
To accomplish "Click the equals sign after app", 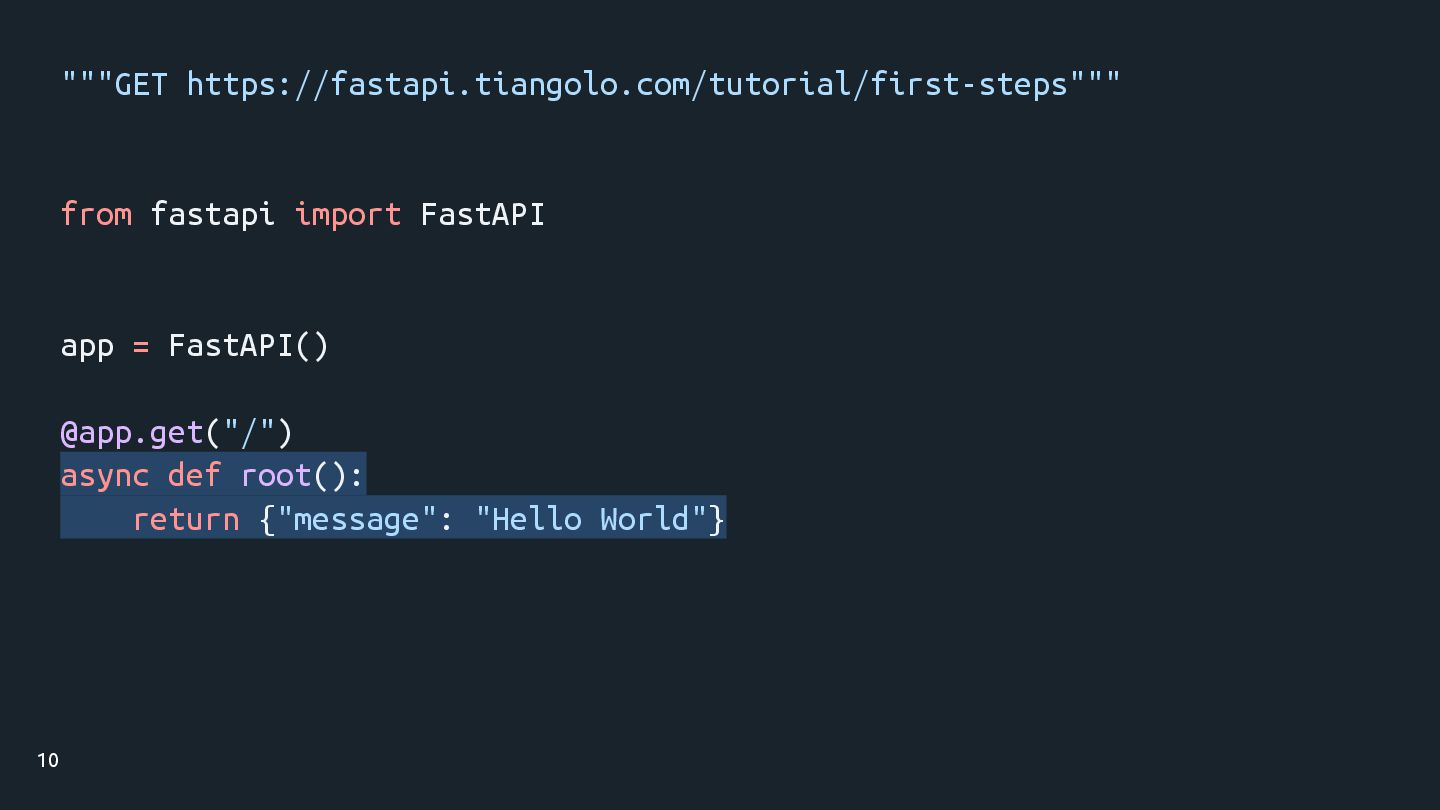I will coord(141,346).
